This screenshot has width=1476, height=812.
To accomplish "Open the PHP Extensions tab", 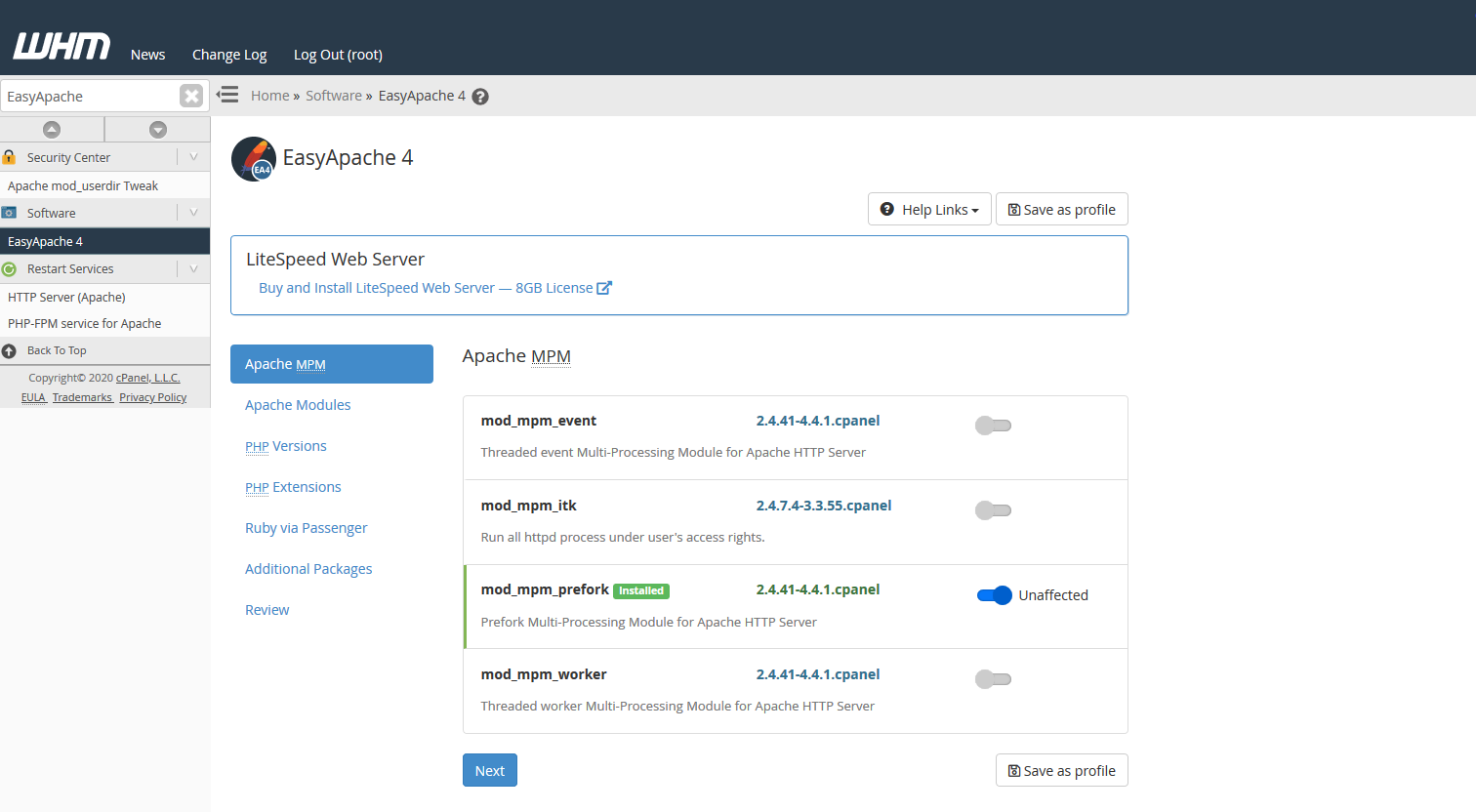I will (x=293, y=487).
